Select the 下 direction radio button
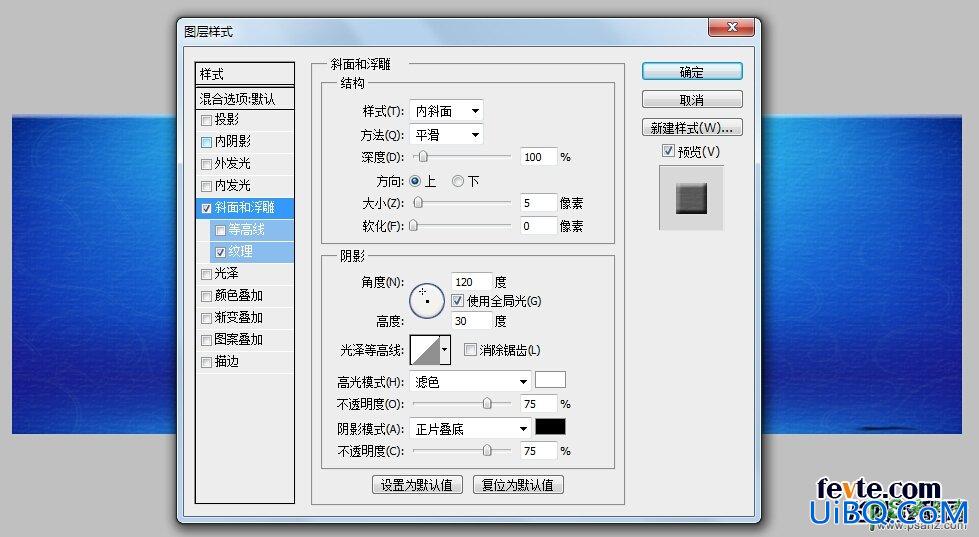 [458, 181]
